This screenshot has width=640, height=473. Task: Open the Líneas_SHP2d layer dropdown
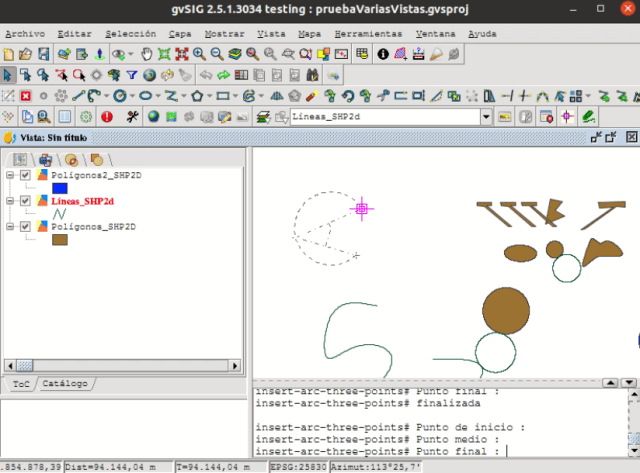(x=486, y=117)
